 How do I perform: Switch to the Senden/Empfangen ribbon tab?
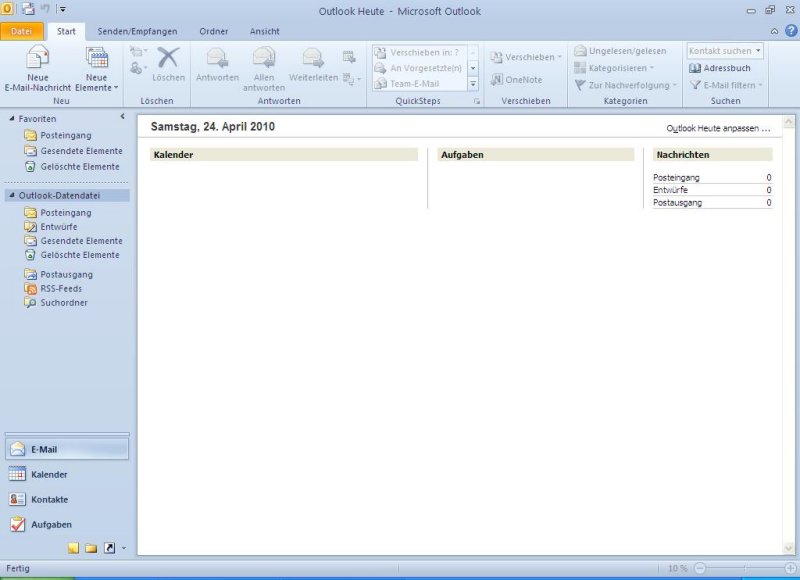tap(137, 31)
